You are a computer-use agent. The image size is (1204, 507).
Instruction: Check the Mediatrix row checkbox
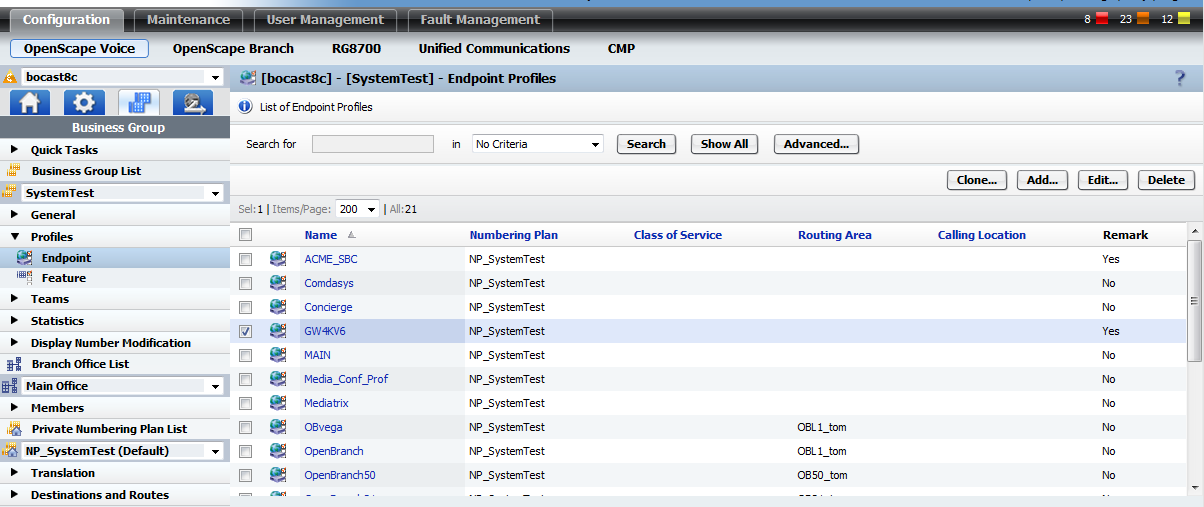(245, 403)
